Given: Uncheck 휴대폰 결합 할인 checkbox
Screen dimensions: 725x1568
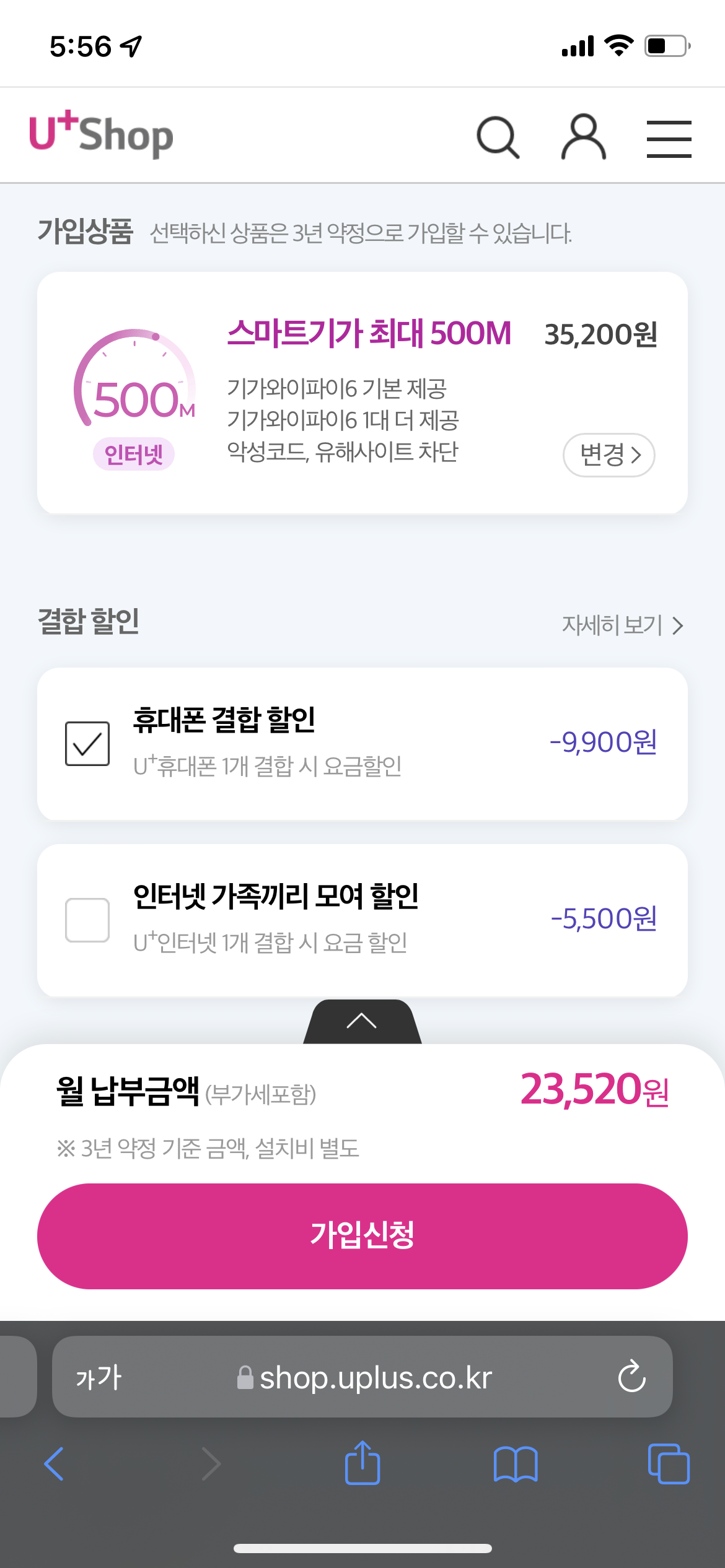Looking at the screenshot, I should tap(87, 743).
